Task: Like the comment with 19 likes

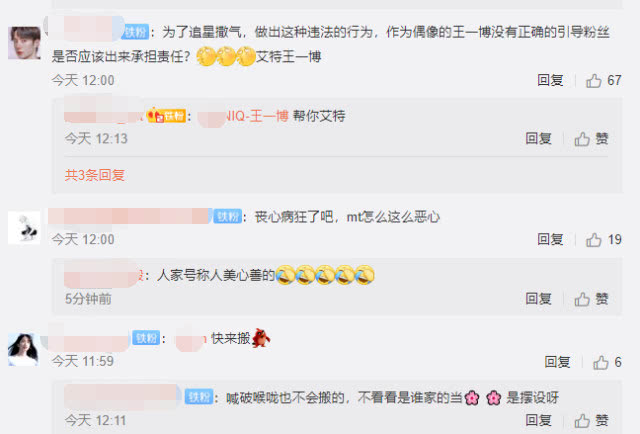Action: coord(603,240)
